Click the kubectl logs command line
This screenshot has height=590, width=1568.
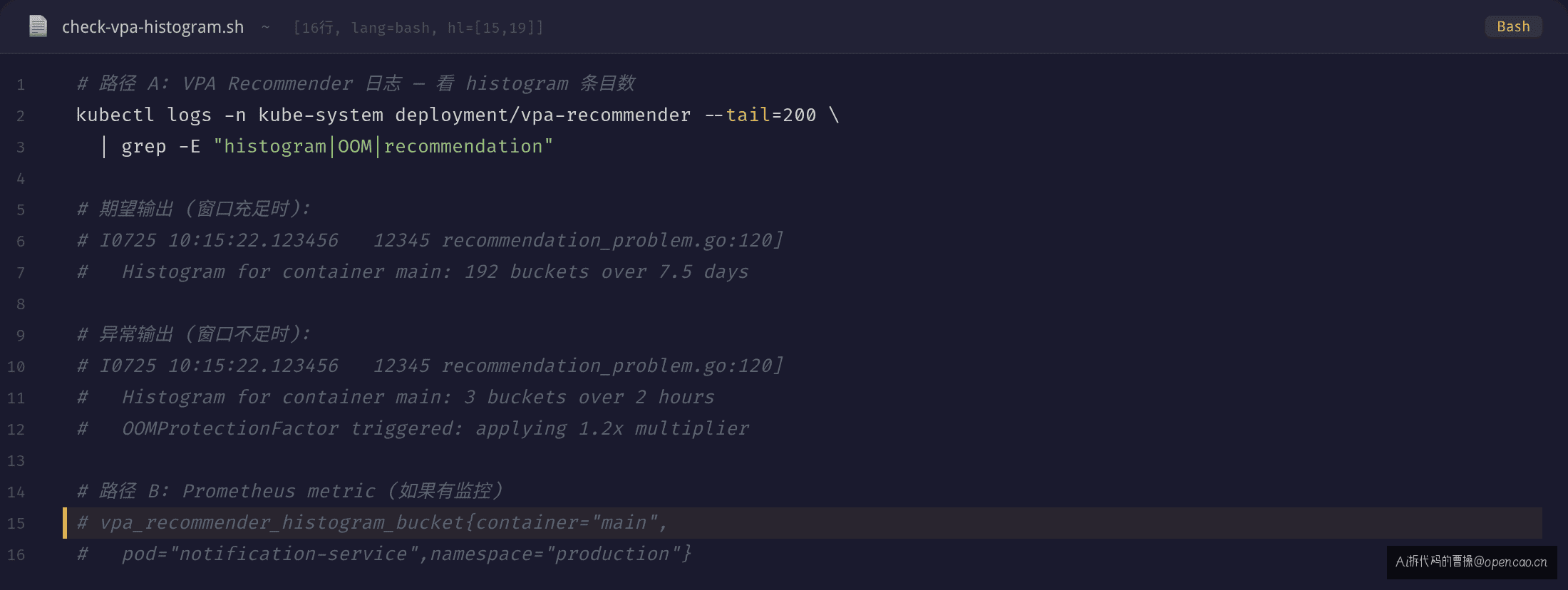tap(458, 115)
